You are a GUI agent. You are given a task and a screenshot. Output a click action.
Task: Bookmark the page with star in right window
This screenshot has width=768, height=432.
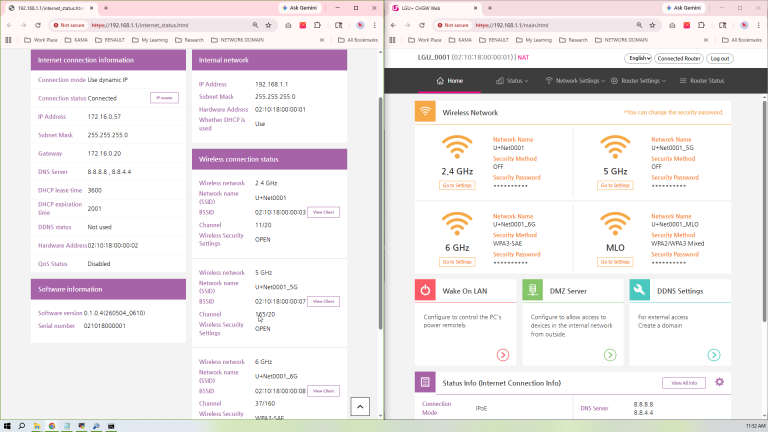(652, 25)
